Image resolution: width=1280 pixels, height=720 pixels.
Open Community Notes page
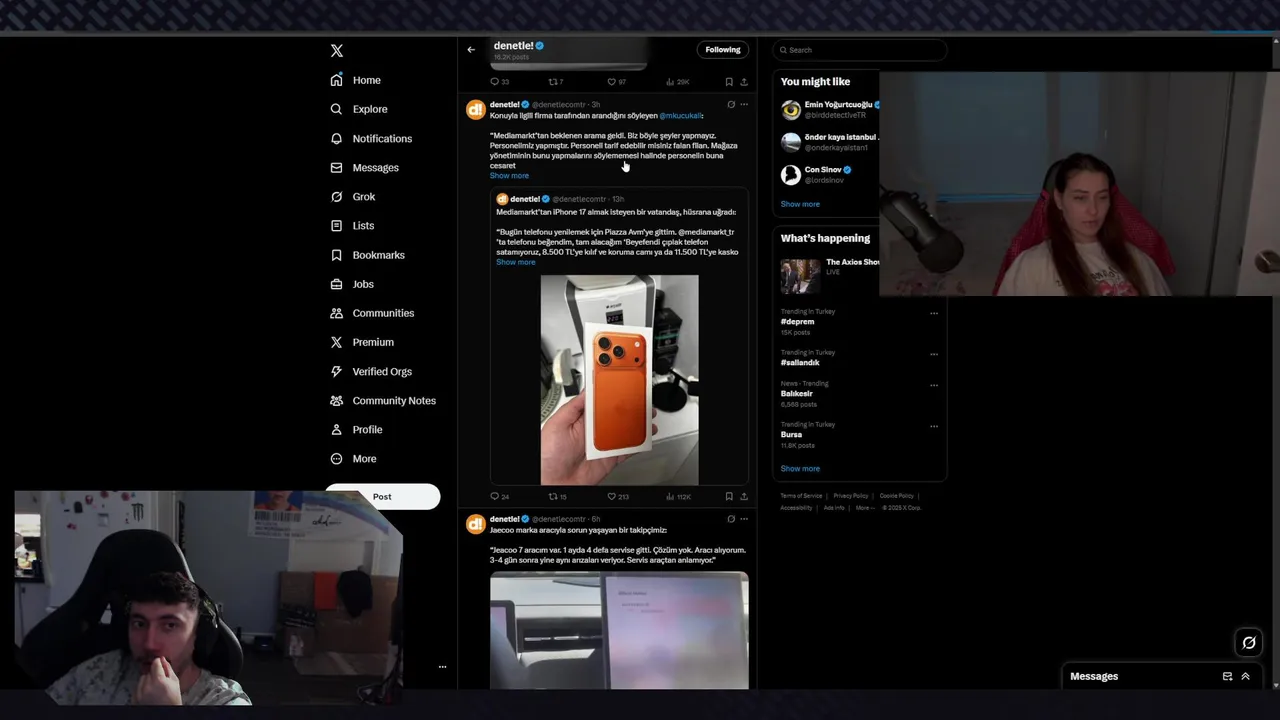[383, 400]
